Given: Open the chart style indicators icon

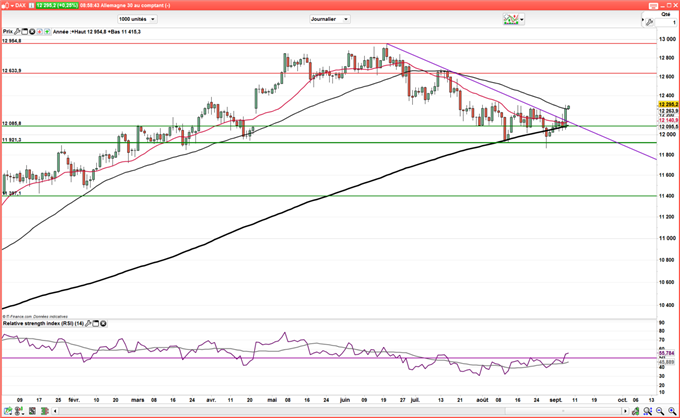Looking at the screenshot, I should pyautogui.click(x=511, y=19).
